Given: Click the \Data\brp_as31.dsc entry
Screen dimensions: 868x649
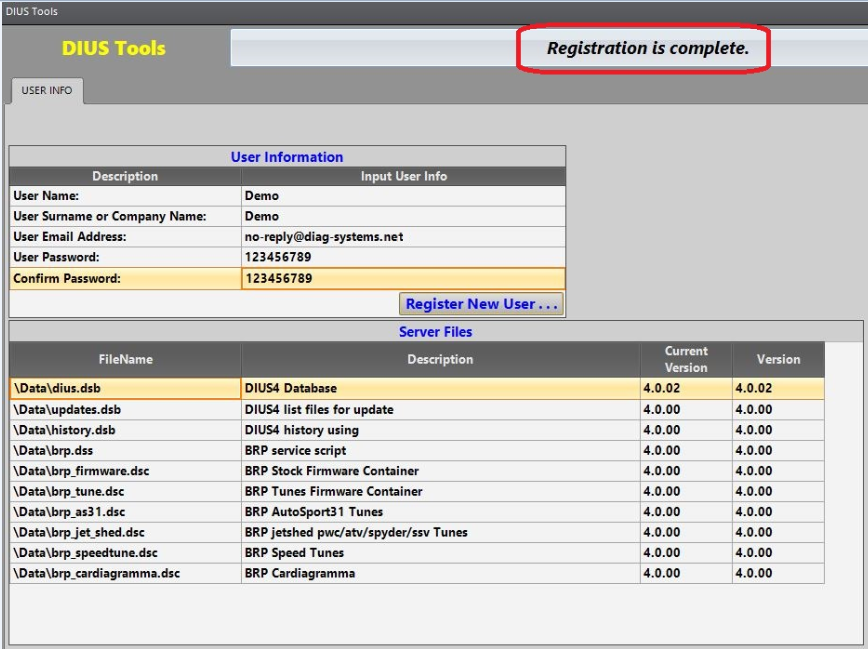Looking at the screenshot, I should pos(125,512).
